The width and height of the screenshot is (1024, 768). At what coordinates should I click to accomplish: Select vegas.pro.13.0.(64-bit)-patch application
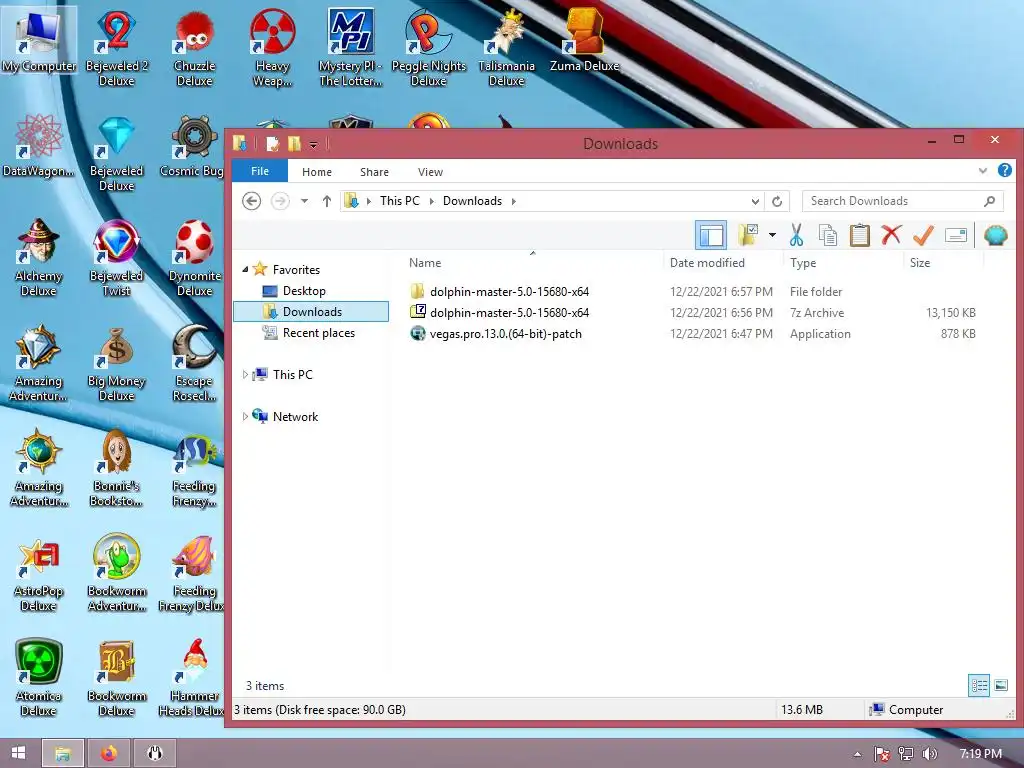point(505,334)
